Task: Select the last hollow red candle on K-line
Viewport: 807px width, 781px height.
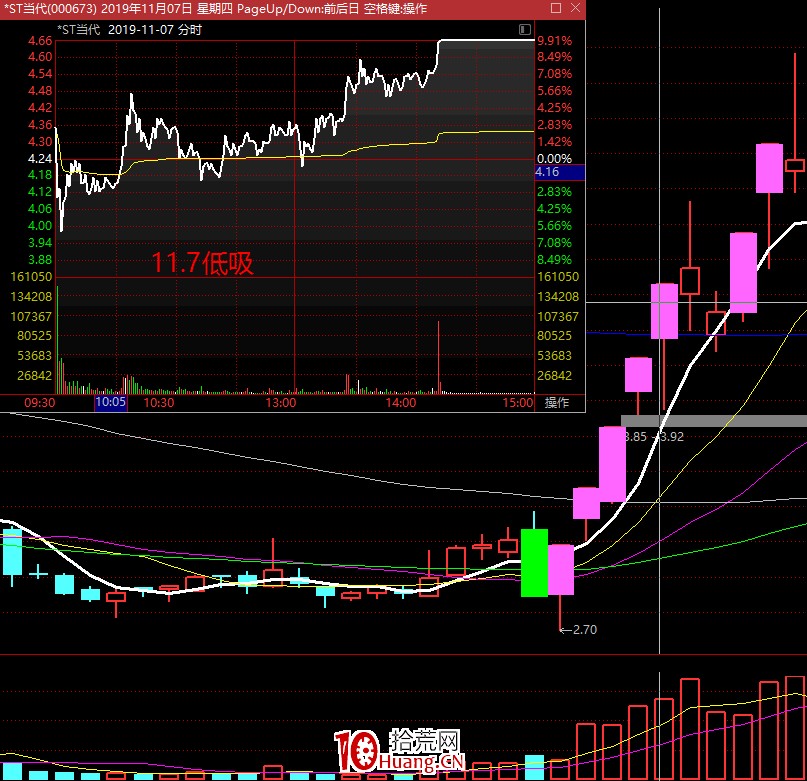Action: (x=795, y=166)
